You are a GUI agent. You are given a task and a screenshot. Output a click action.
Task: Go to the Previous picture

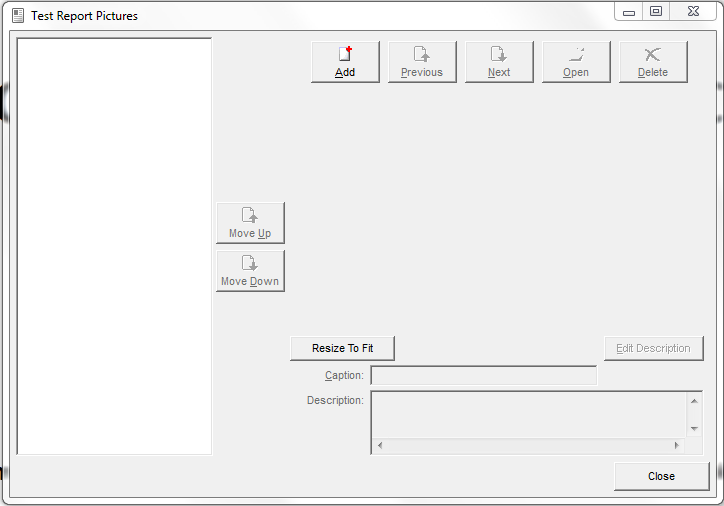[x=422, y=62]
